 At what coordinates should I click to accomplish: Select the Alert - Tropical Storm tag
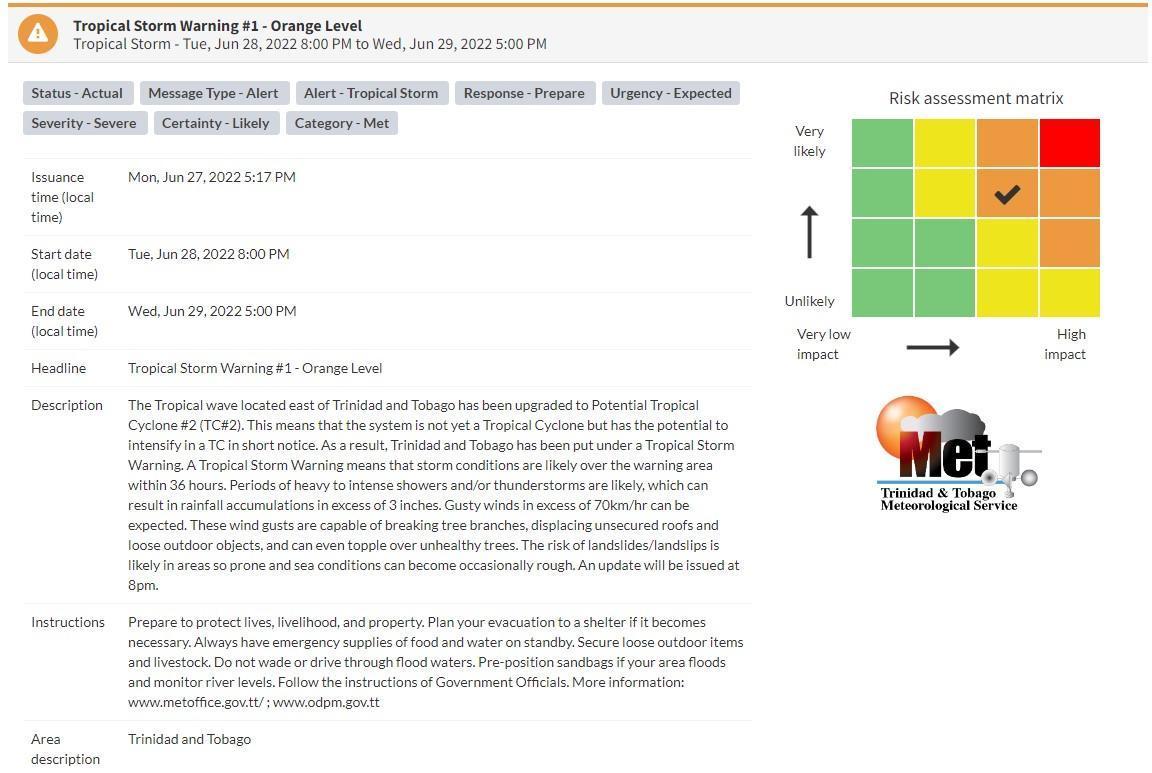[x=371, y=93]
